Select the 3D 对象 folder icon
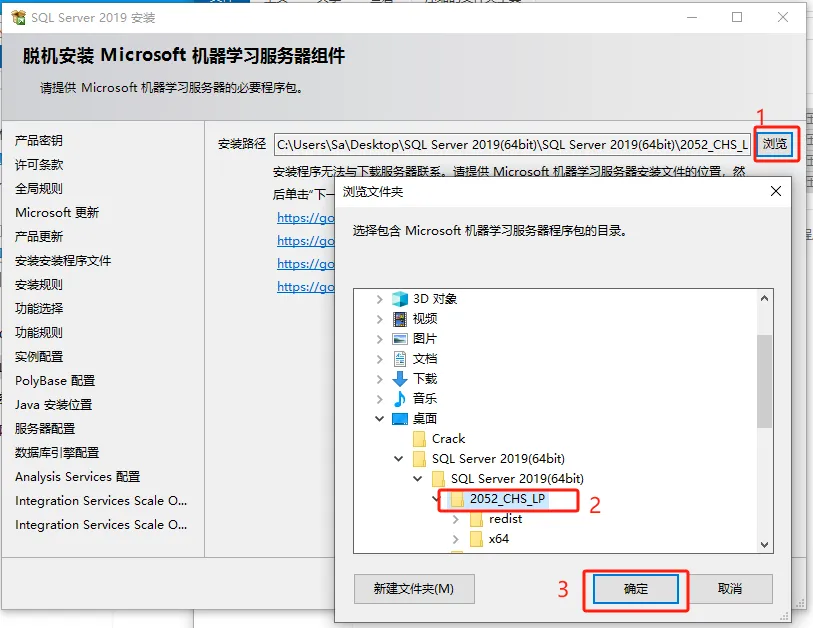This screenshot has width=813, height=628. (400, 299)
